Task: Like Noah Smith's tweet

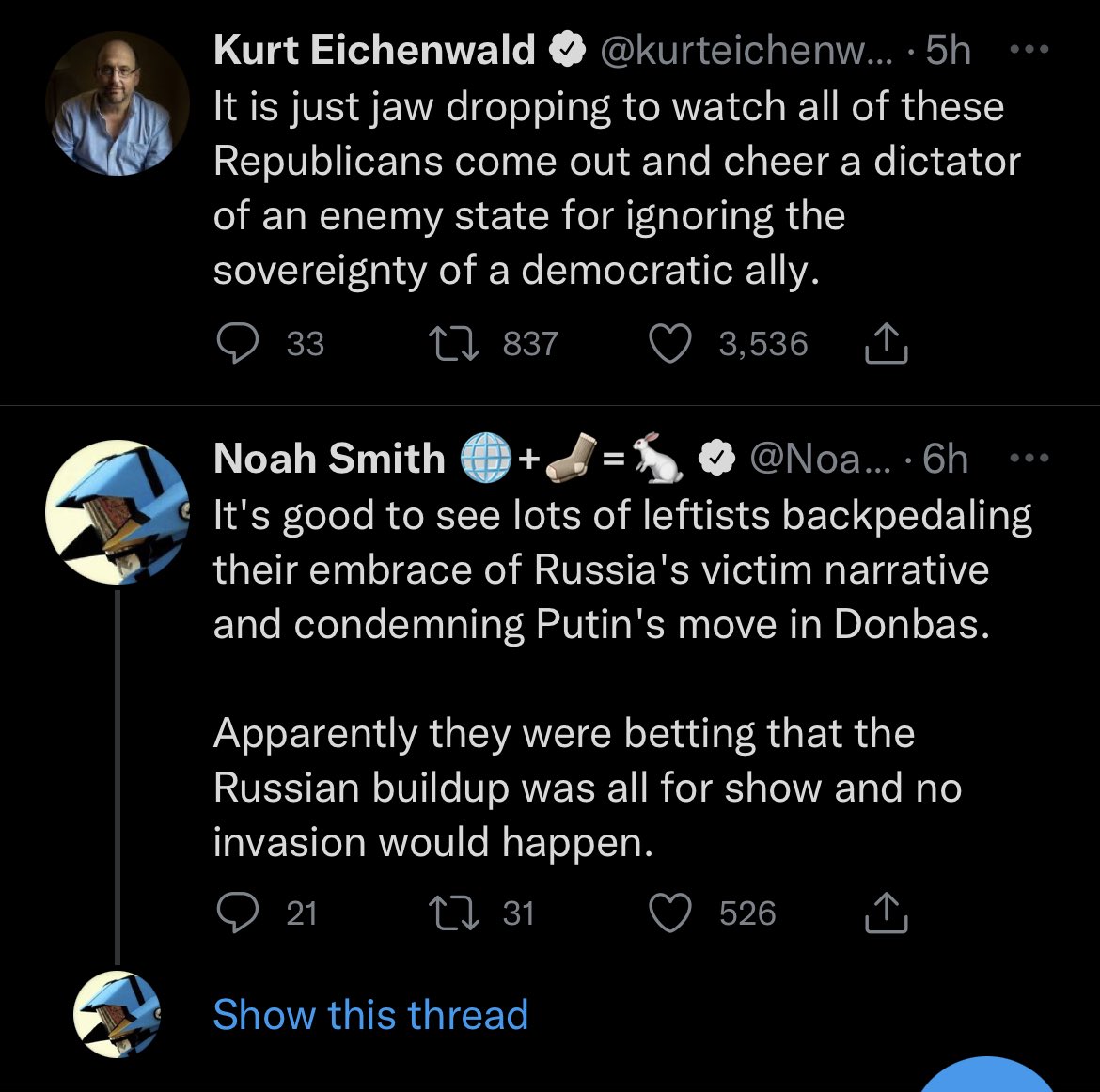Action: click(670, 913)
